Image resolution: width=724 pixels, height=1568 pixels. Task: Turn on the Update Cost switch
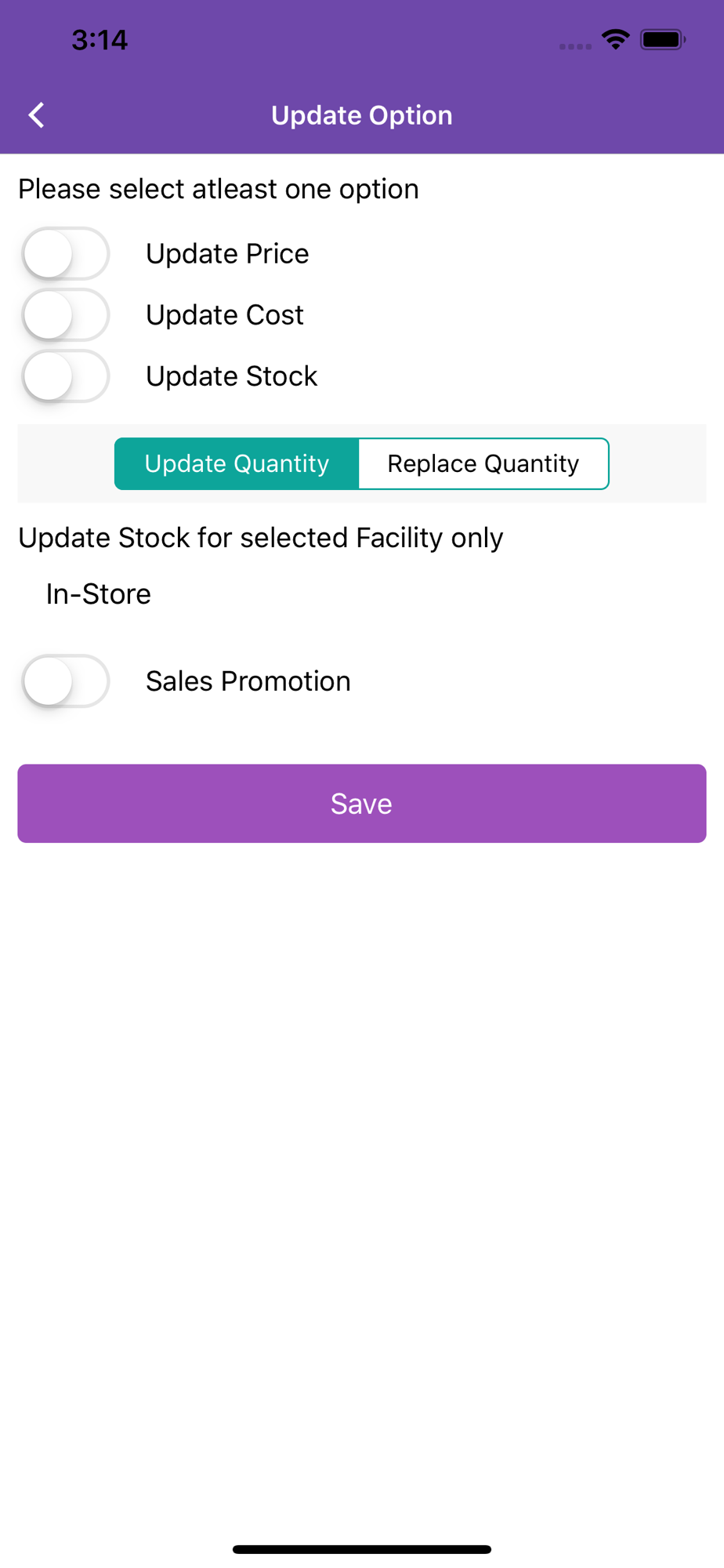pos(65,315)
